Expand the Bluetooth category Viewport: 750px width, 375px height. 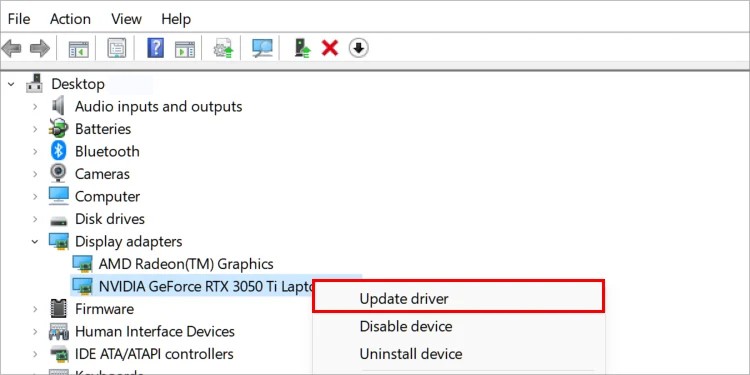click(x=35, y=152)
